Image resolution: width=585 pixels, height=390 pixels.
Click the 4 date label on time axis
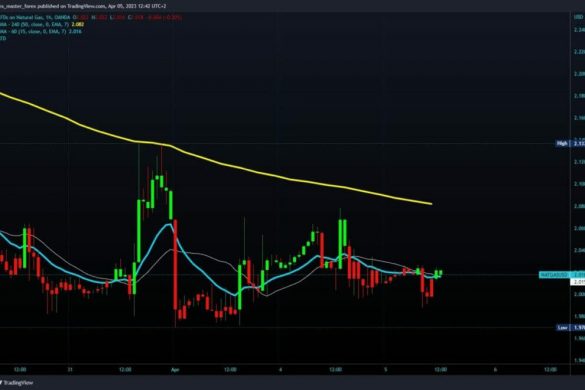click(281, 370)
